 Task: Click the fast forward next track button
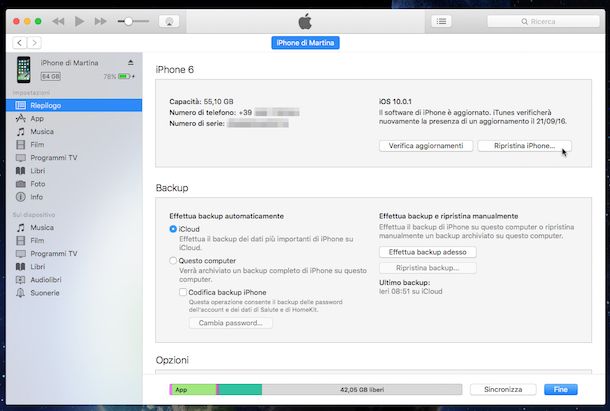pos(100,21)
